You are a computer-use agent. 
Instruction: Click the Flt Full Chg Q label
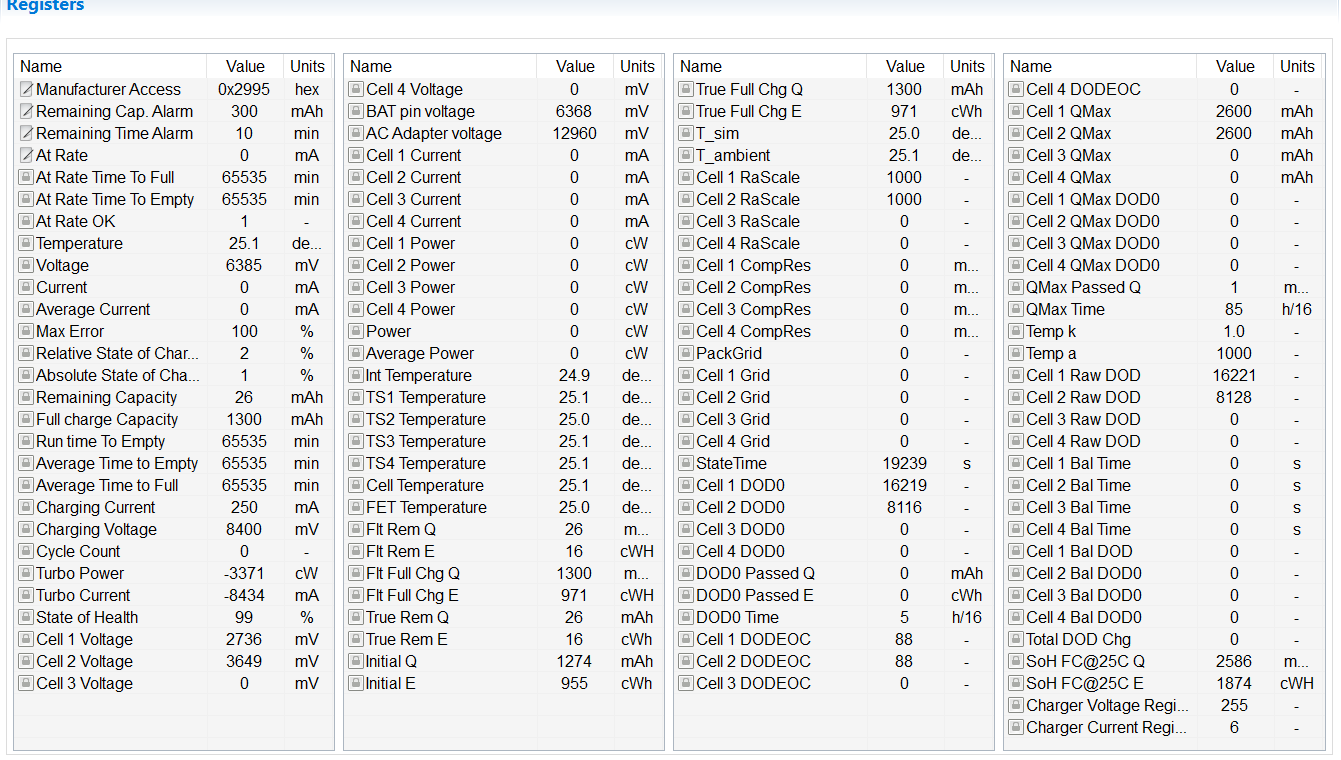413,574
